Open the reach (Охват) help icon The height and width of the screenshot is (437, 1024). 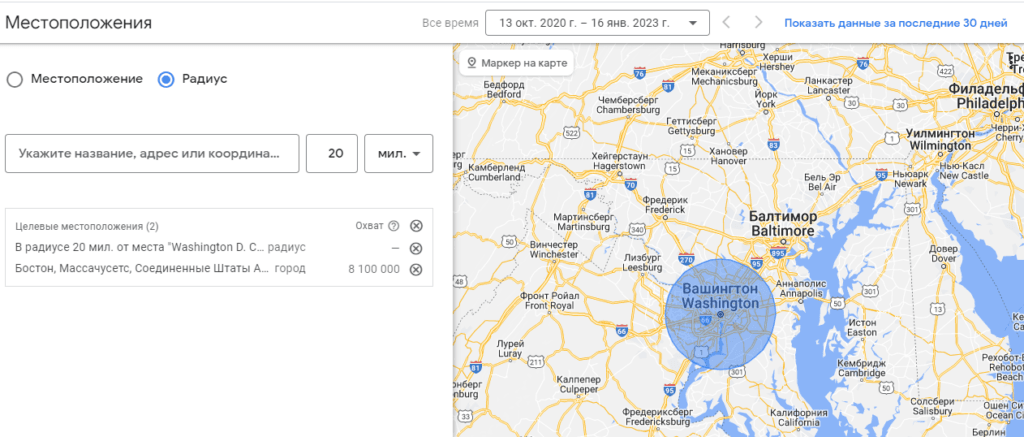(x=393, y=226)
